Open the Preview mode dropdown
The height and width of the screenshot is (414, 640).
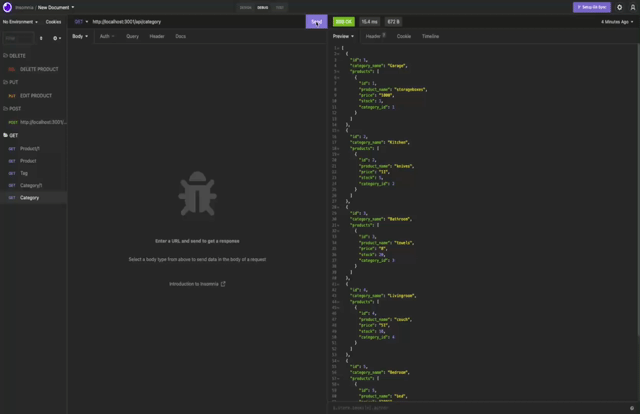coord(343,36)
